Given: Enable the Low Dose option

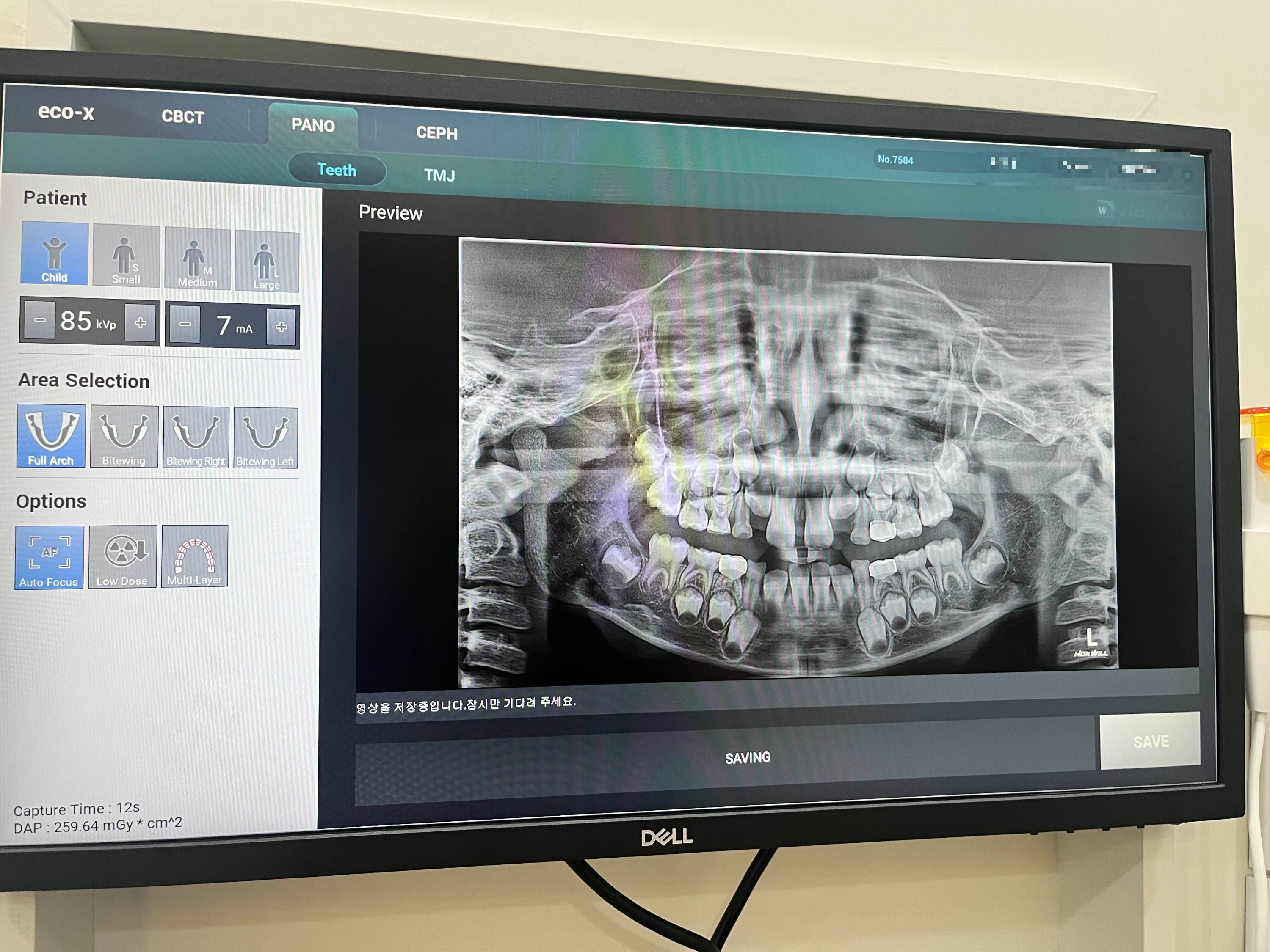Looking at the screenshot, I should [122, 557].
